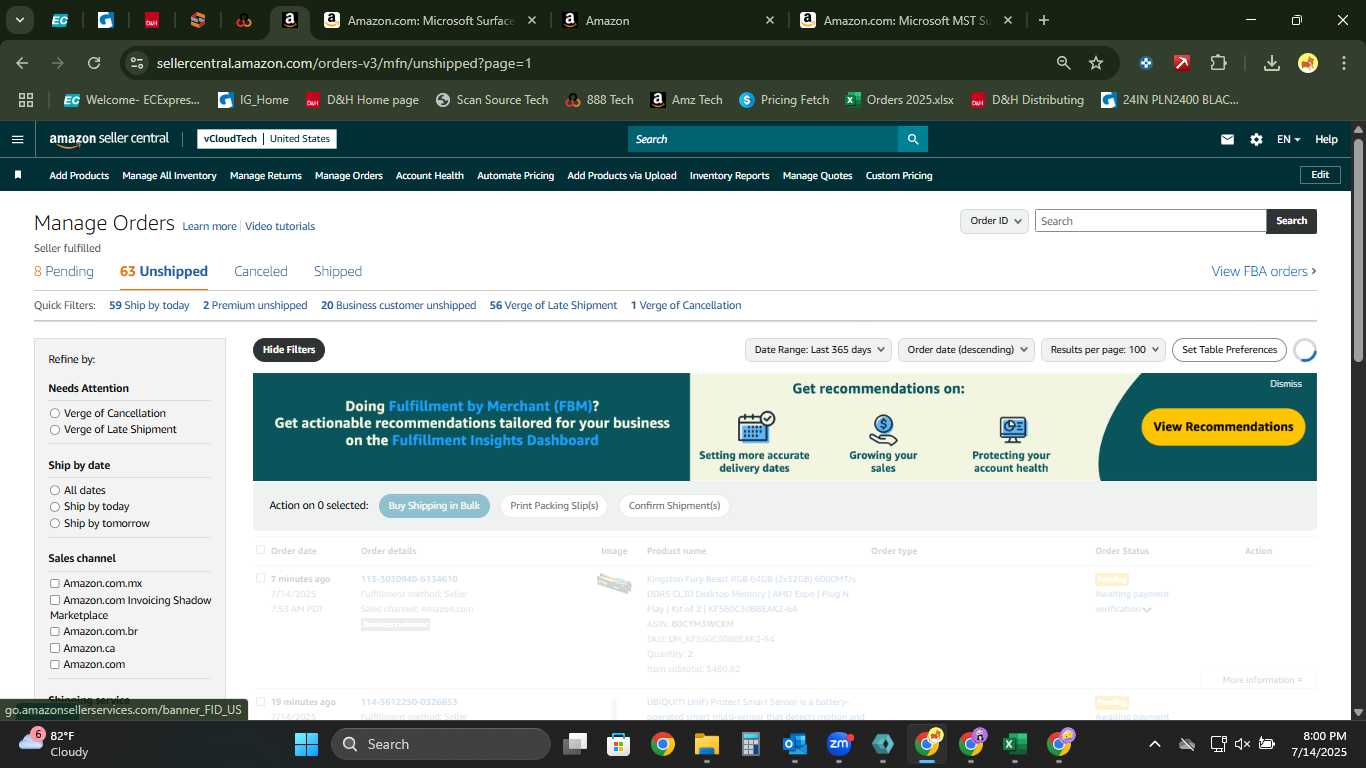This screenshot has width=1366, height=768.
Task: Open Date Range Last 365 days dropdown
Action: (820, 349)
